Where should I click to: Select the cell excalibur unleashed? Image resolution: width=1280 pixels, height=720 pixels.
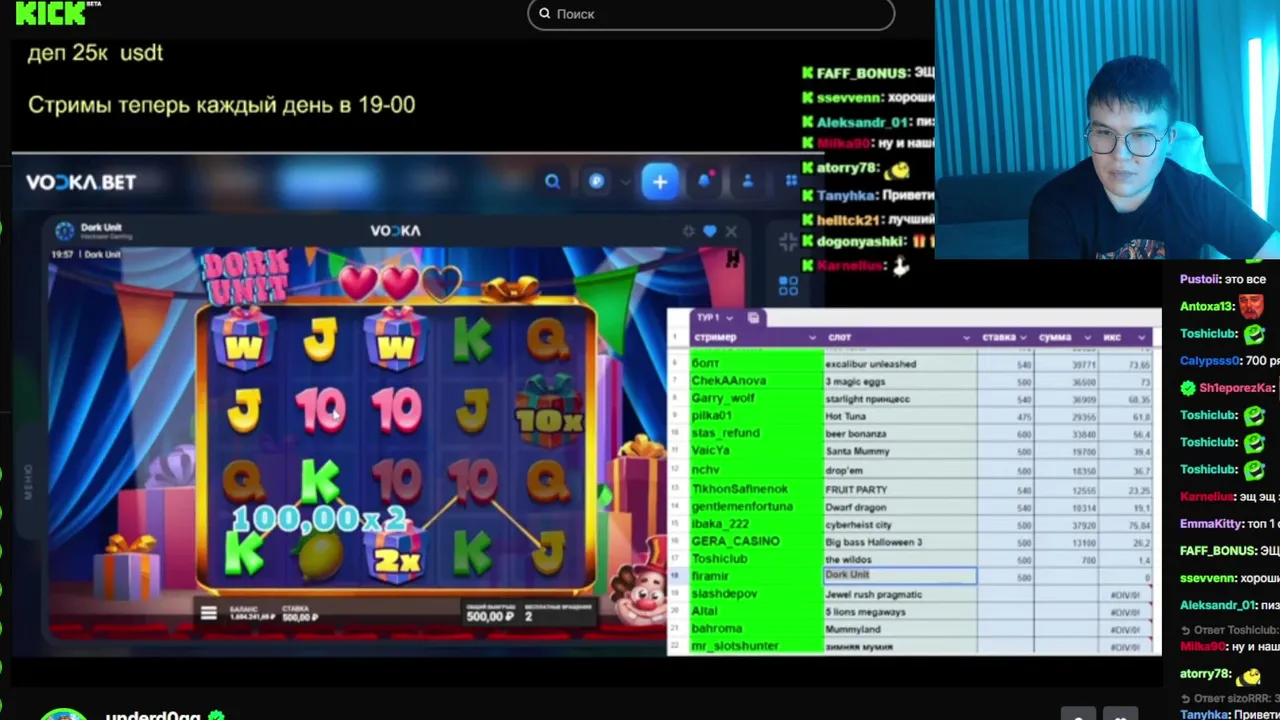click(900, 364)
